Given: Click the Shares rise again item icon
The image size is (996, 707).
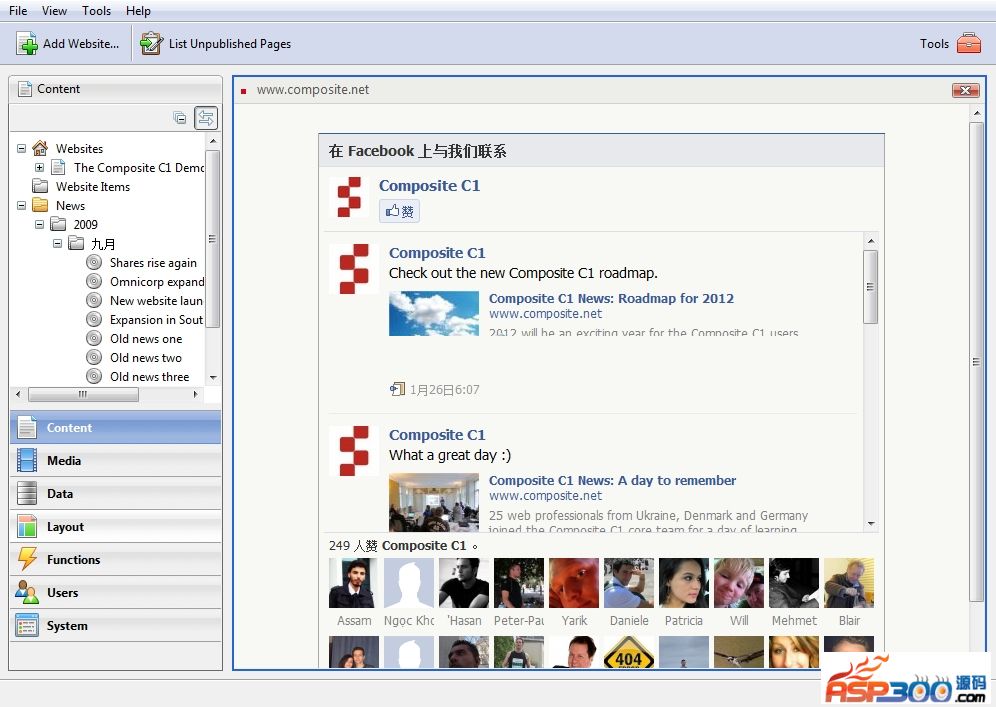Looking at the screenshot, I should tap(94, 262).
